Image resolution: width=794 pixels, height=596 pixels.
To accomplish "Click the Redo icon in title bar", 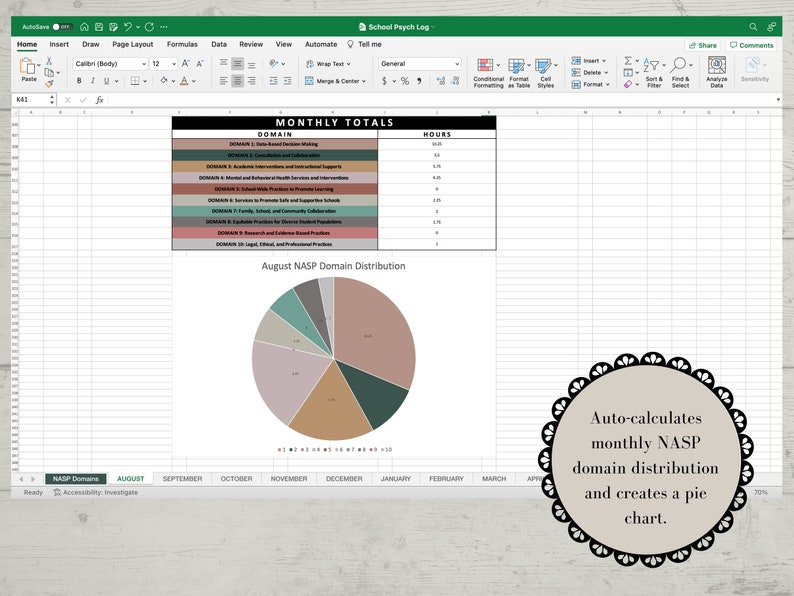I will tap(149, 27).
